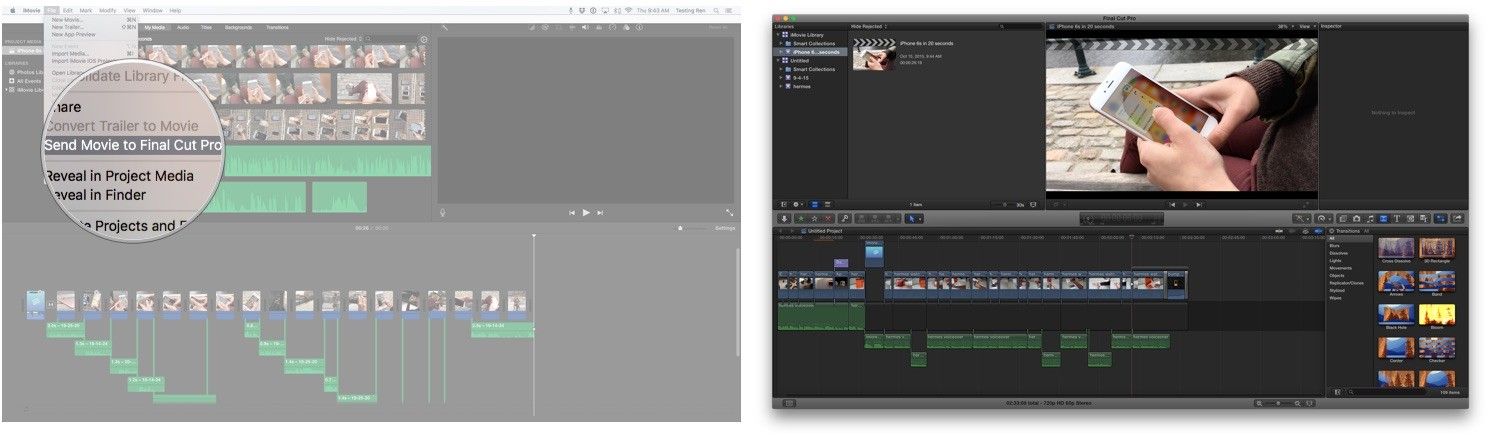Toggle list view in Final Cut browser
The image size is (1492, 441).
826,204
